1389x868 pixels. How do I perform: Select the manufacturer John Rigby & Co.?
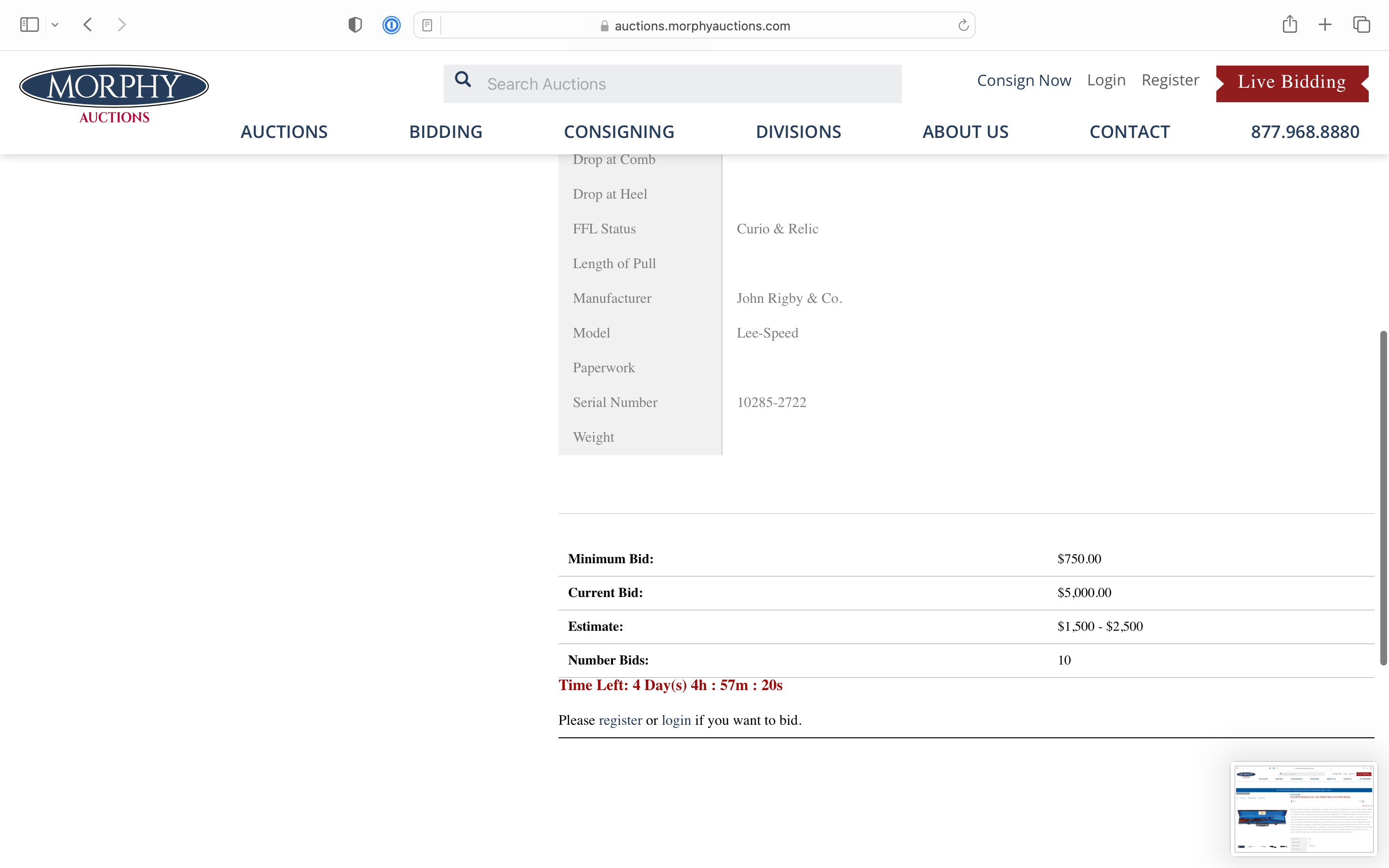(789, 298)
